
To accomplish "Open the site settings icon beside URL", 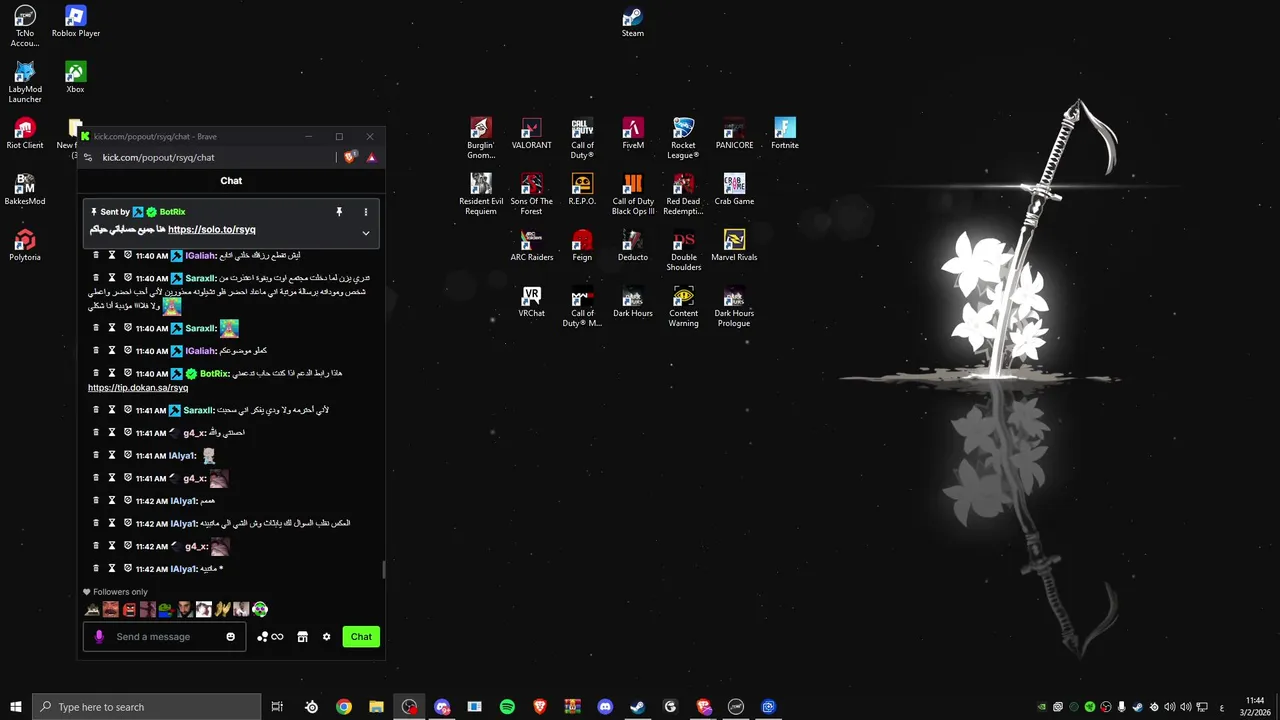I will click(88, 157).
